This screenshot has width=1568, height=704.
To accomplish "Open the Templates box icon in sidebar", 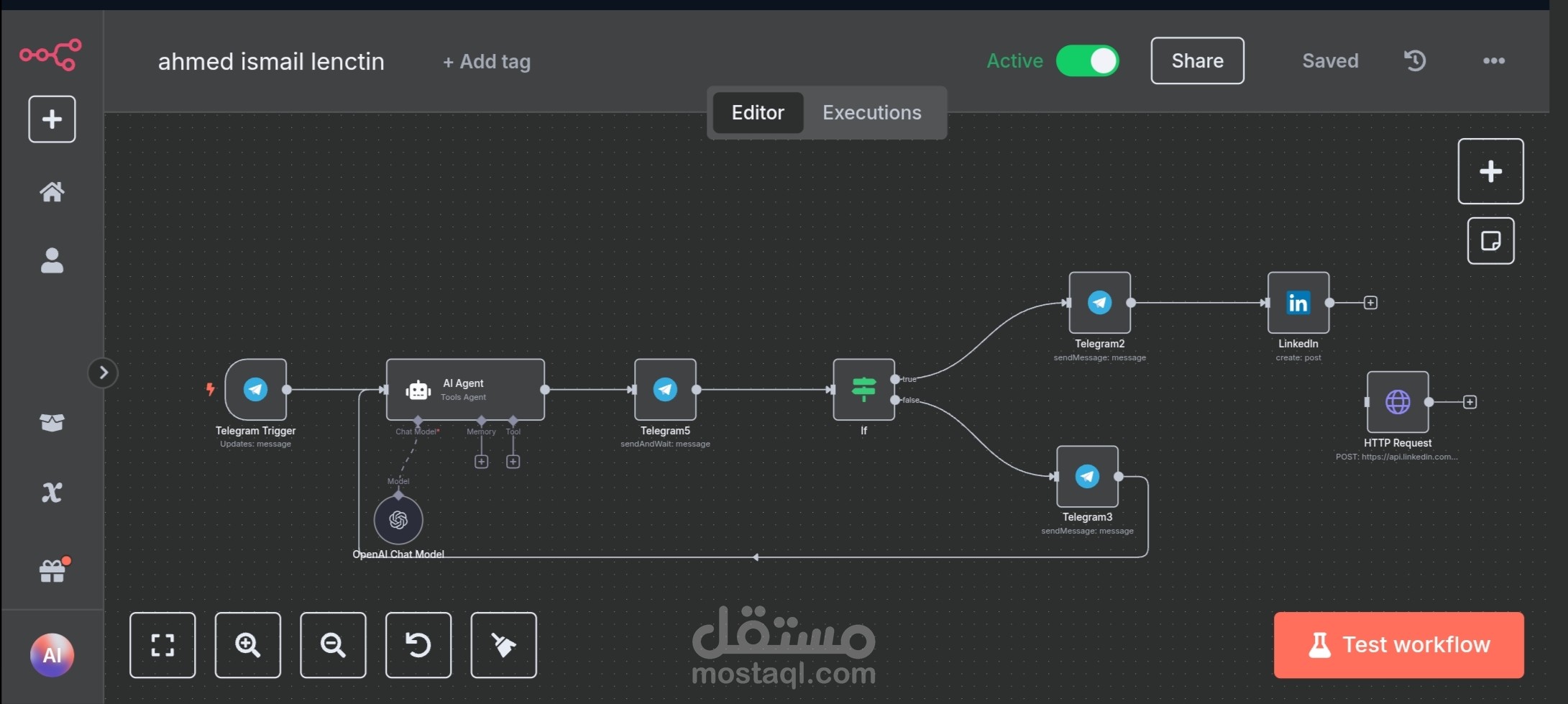I will tap(52, 422).
